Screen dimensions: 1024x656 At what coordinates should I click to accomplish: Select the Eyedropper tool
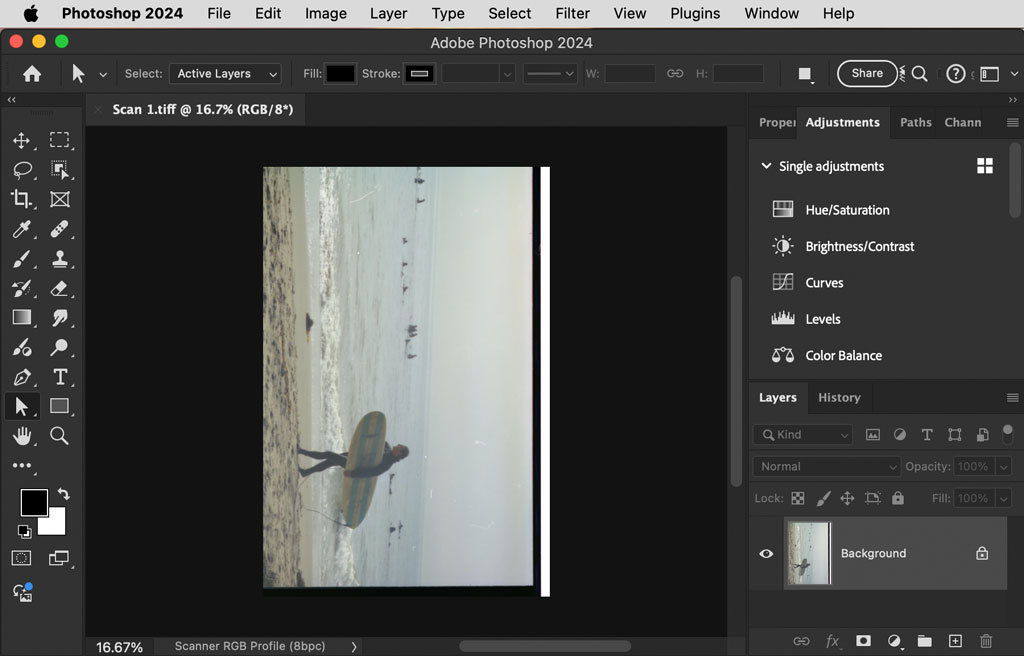(x=22, y=229)
